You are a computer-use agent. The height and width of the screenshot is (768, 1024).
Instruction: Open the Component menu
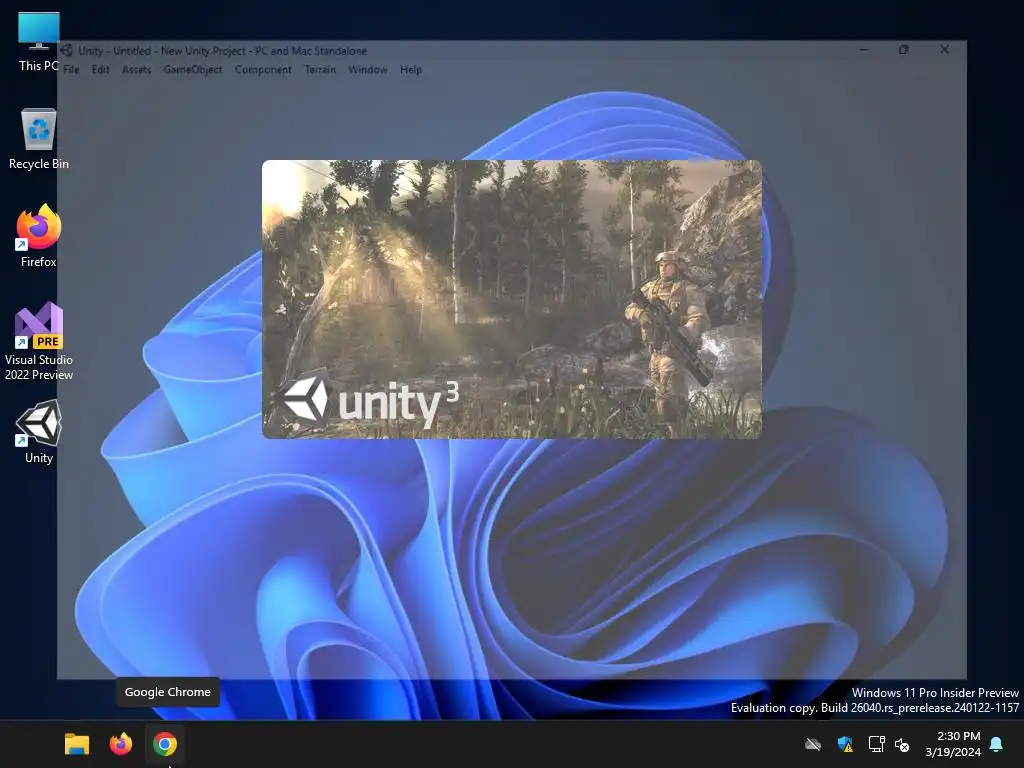263,69
